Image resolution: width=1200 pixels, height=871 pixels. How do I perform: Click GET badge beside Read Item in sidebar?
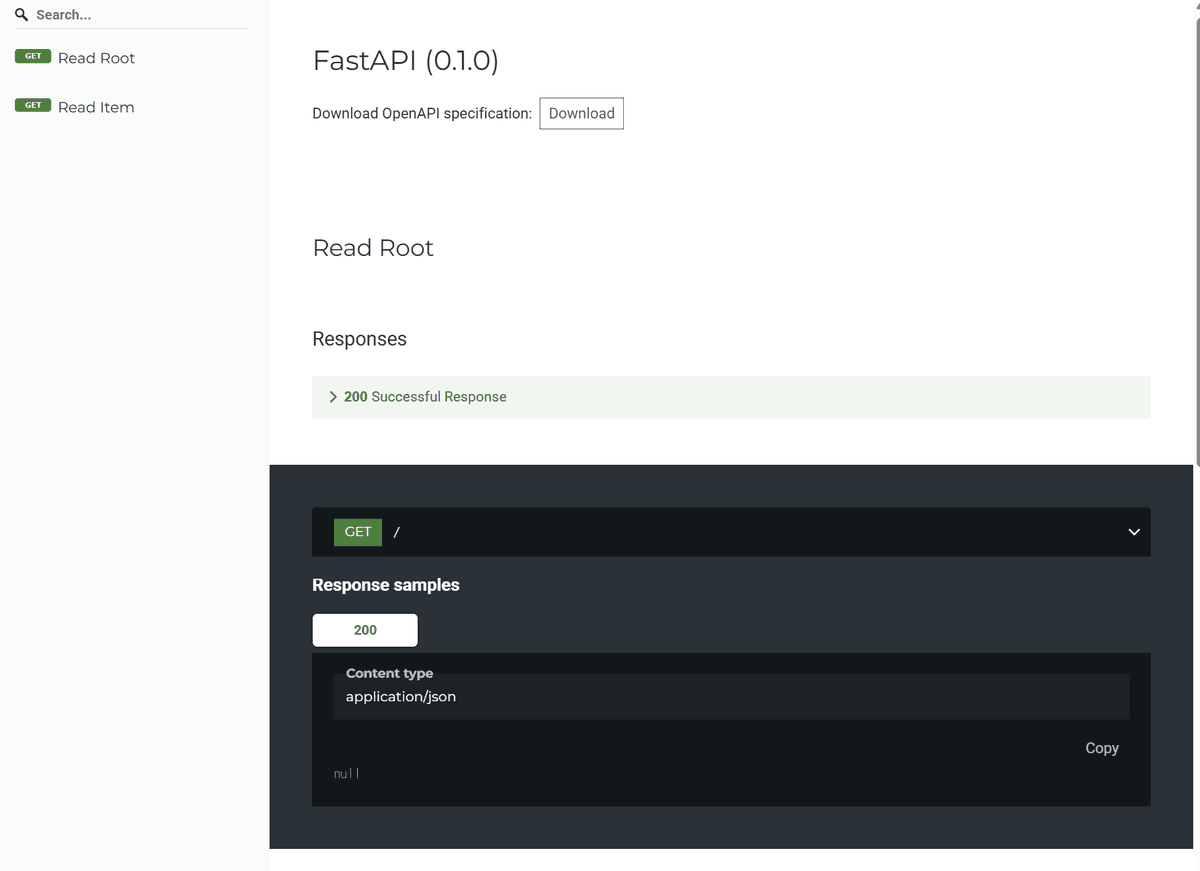33,106
